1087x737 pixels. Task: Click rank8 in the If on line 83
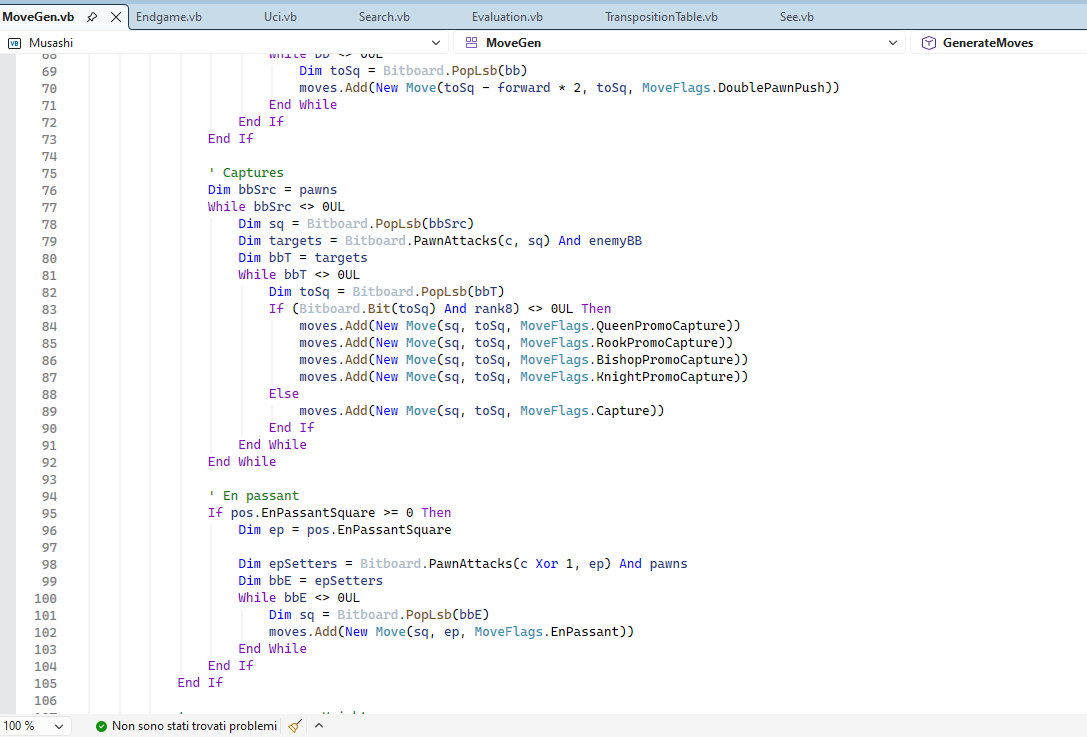(x=496, y=309)
